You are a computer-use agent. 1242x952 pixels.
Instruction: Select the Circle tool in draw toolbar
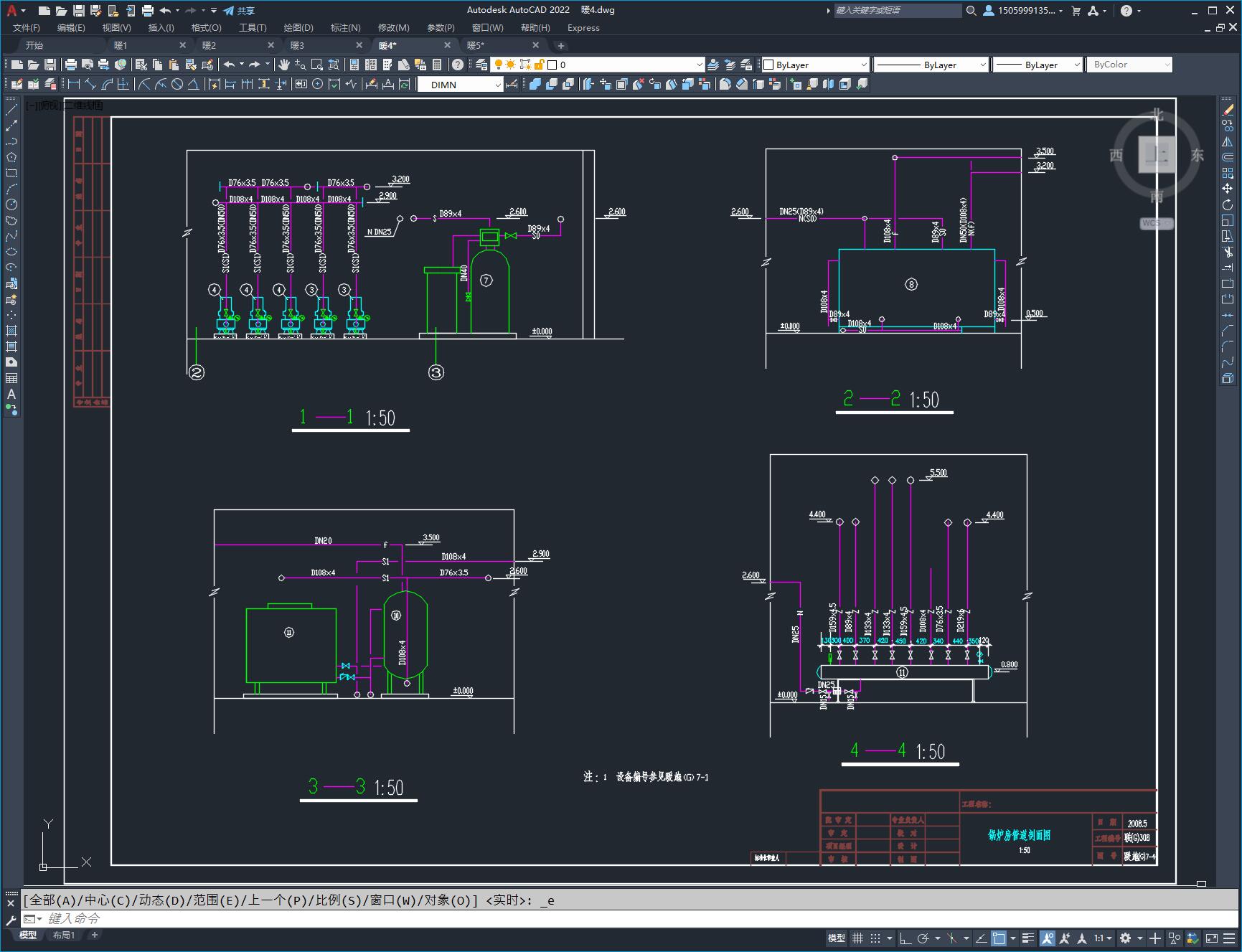pos(11,204)
